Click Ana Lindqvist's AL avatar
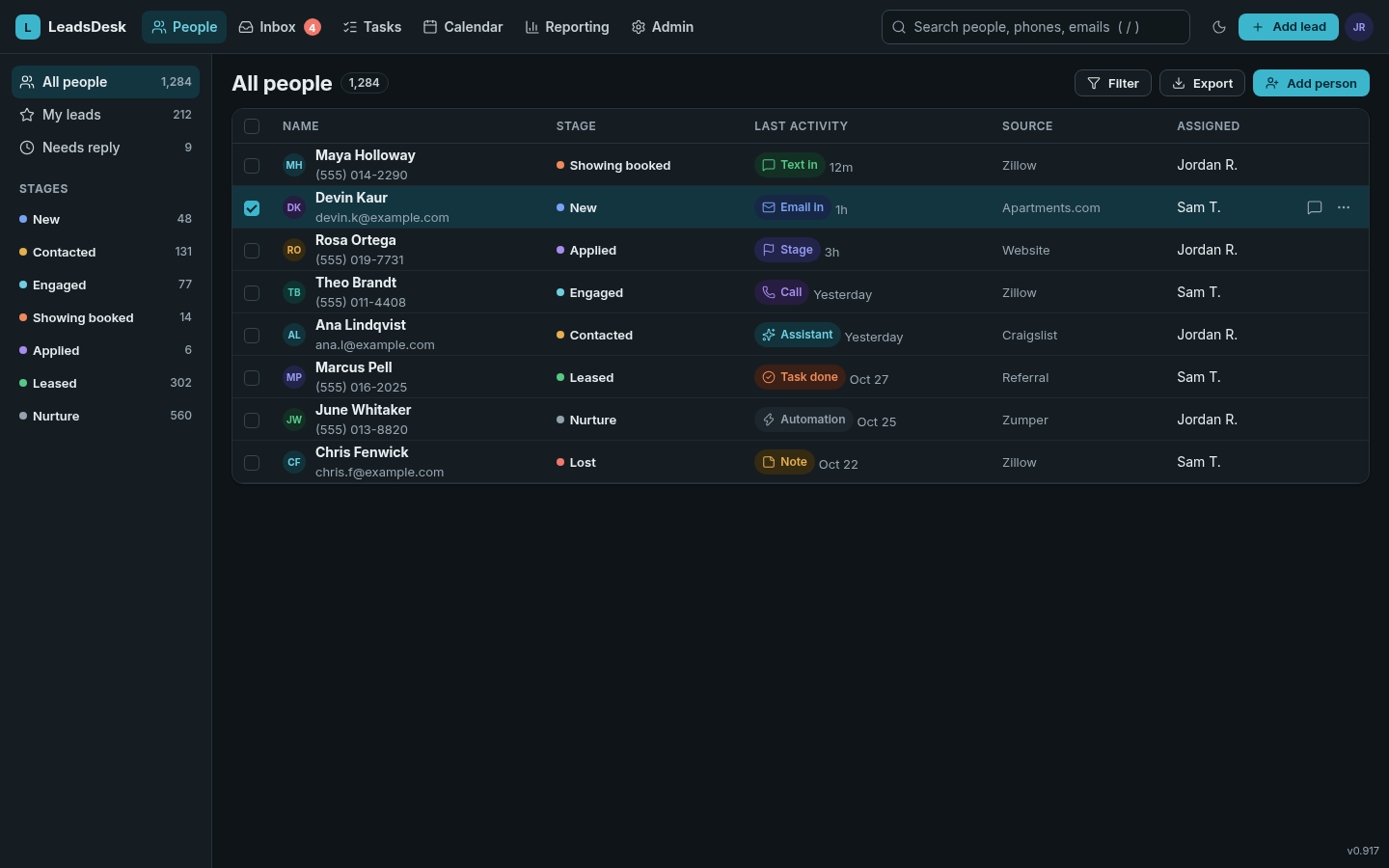Image resolution: width=1389 pixels, height=868 pixels. tap(294, 335)
